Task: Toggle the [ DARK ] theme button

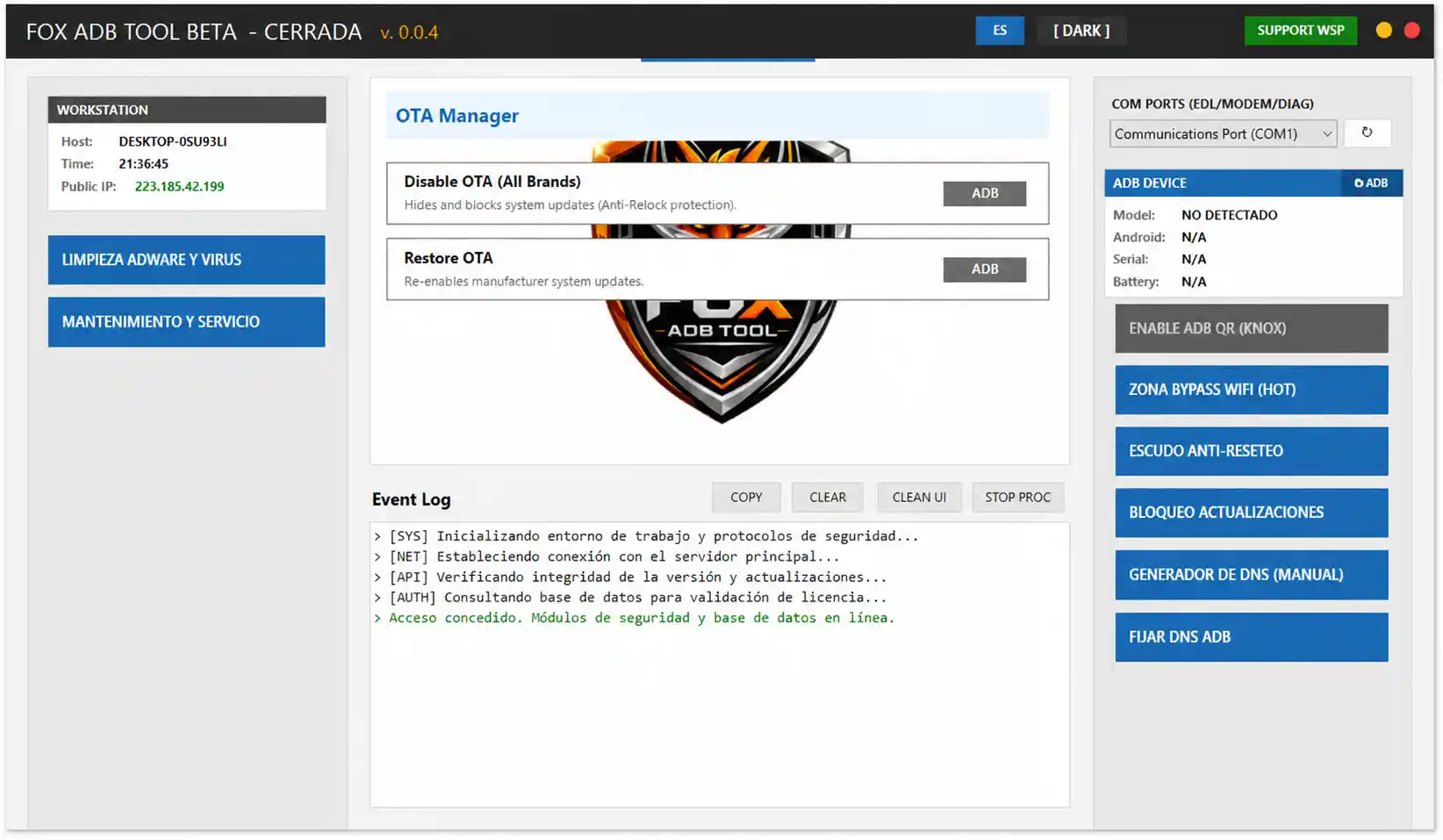Action: click(x=1081, y=30)
